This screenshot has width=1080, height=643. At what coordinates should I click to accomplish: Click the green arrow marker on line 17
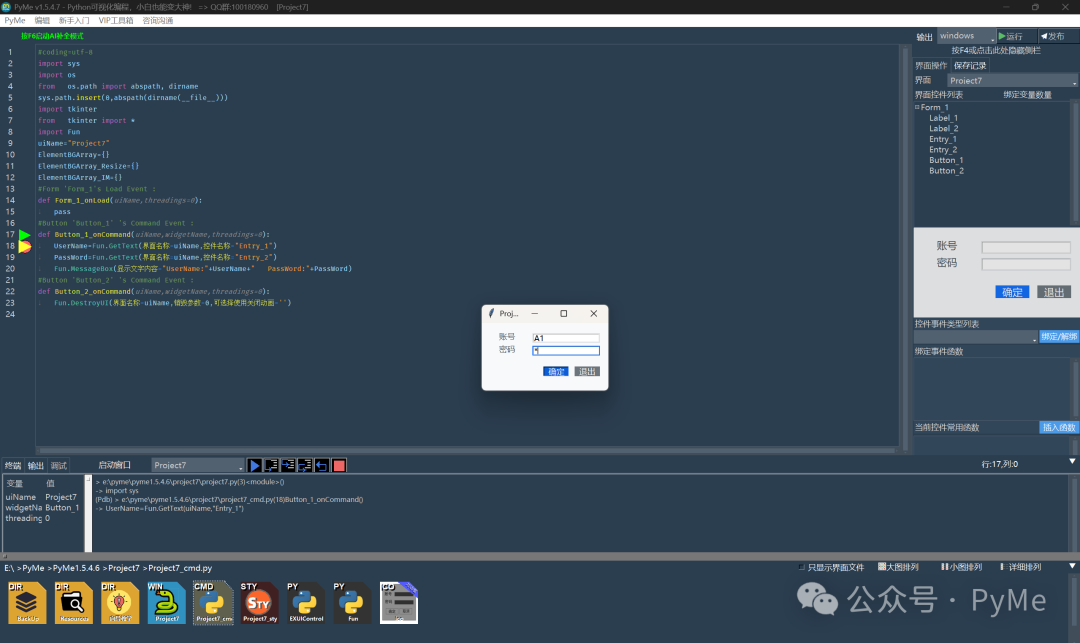point(24,234)
